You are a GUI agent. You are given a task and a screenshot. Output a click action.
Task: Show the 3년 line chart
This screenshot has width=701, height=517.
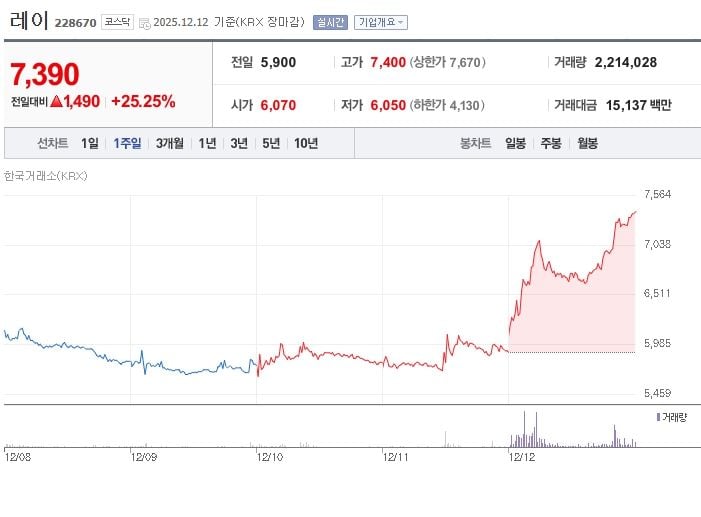tap(239, 143)
